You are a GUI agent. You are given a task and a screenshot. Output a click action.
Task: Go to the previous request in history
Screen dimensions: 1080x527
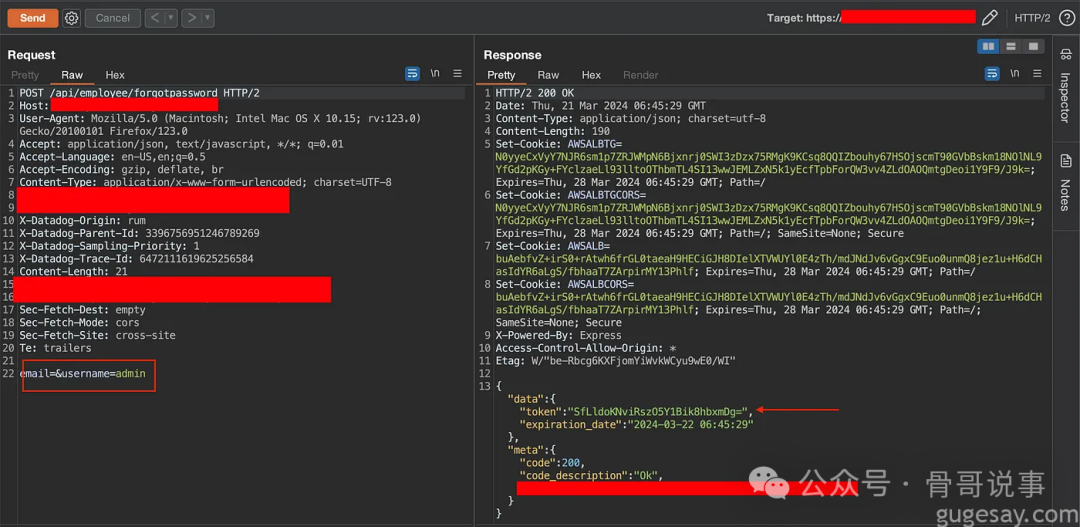(154, 18)
